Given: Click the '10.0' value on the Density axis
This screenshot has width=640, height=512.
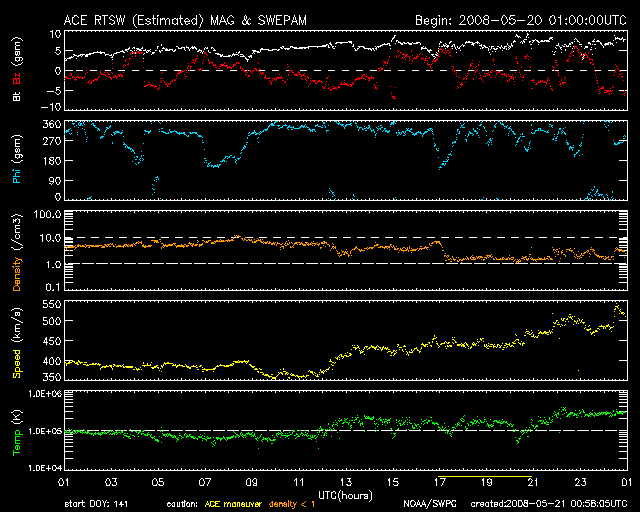Looking at the screenshot, I should [51, 238].
